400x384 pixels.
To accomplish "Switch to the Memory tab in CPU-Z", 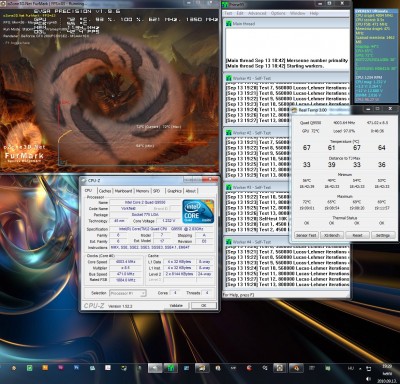I will tap(142, 191).
